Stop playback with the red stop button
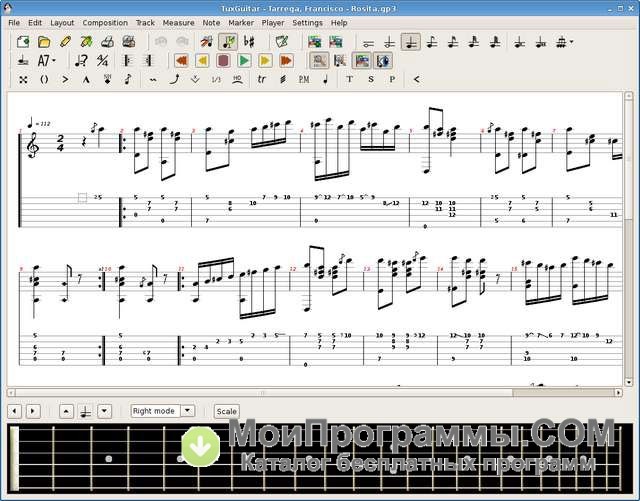 click(223, 61)
